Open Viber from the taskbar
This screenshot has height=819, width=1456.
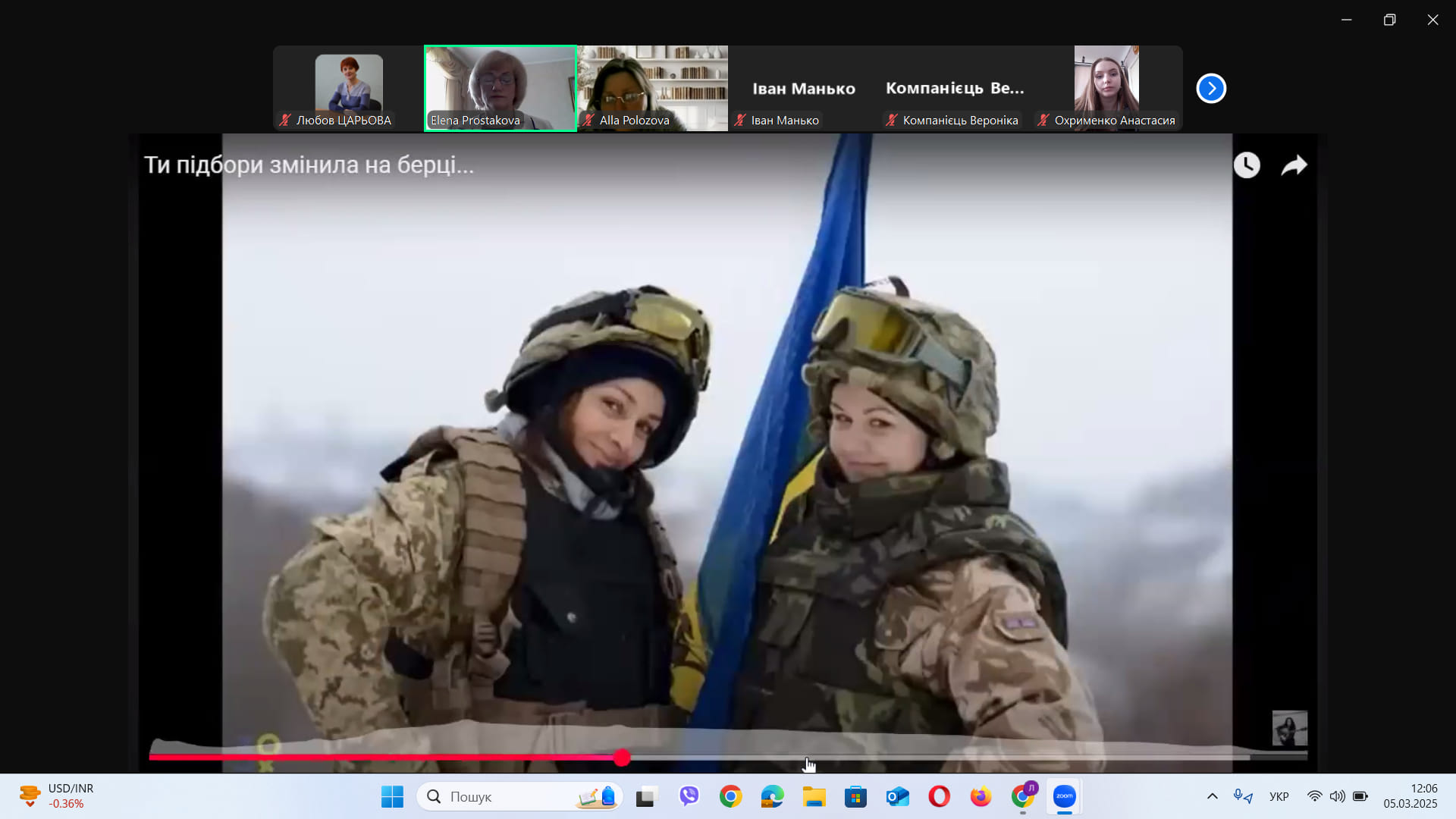coord(689,796)
